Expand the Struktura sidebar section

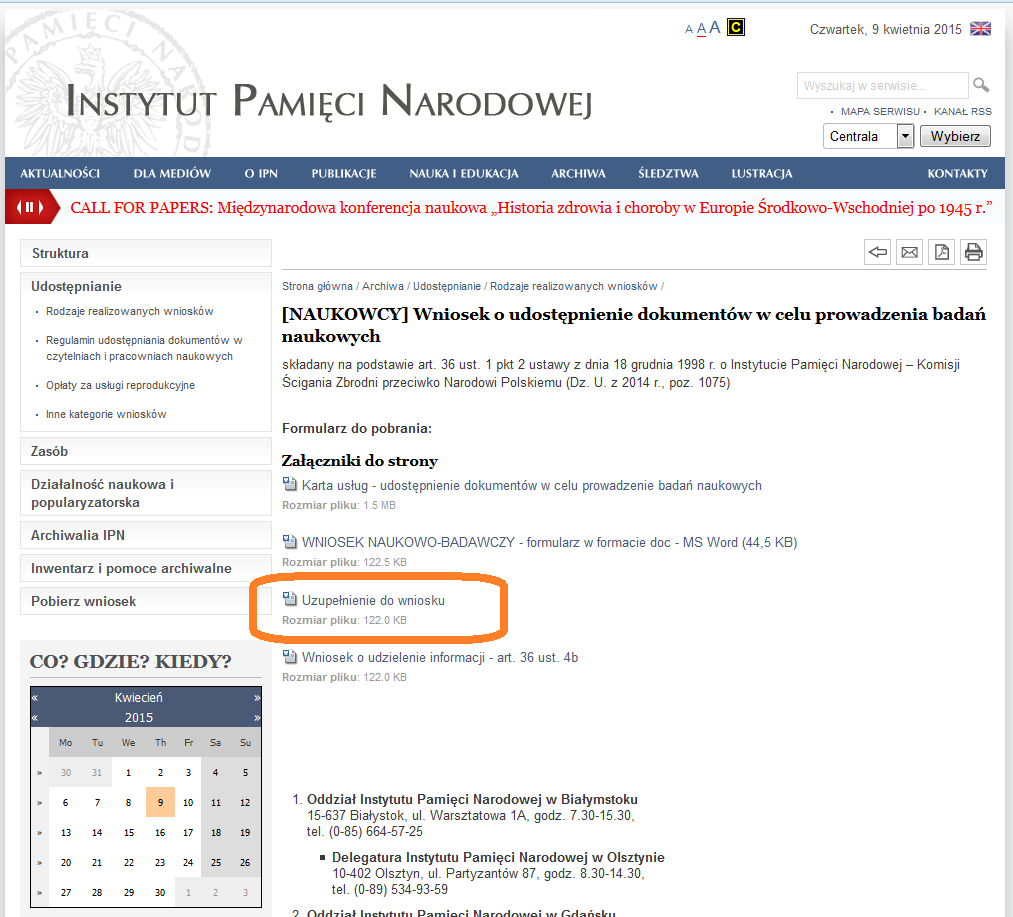146,253
